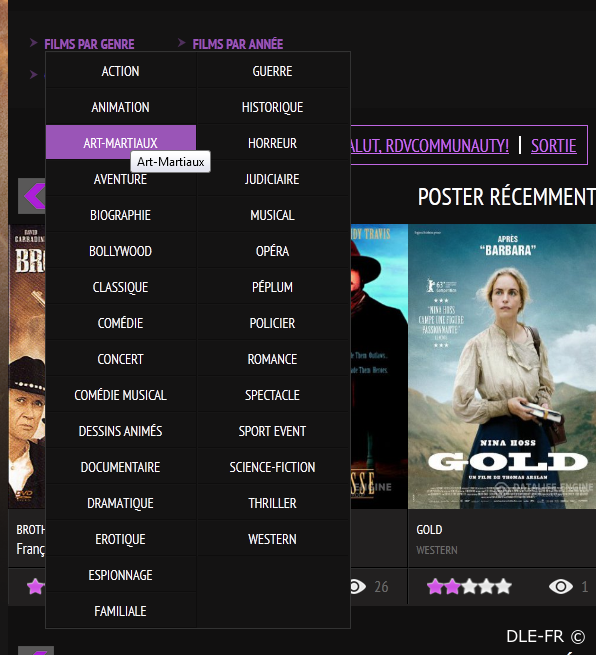596x655 pixels.
Task: Open the Gold movie poster
Action: pos(502,366)
